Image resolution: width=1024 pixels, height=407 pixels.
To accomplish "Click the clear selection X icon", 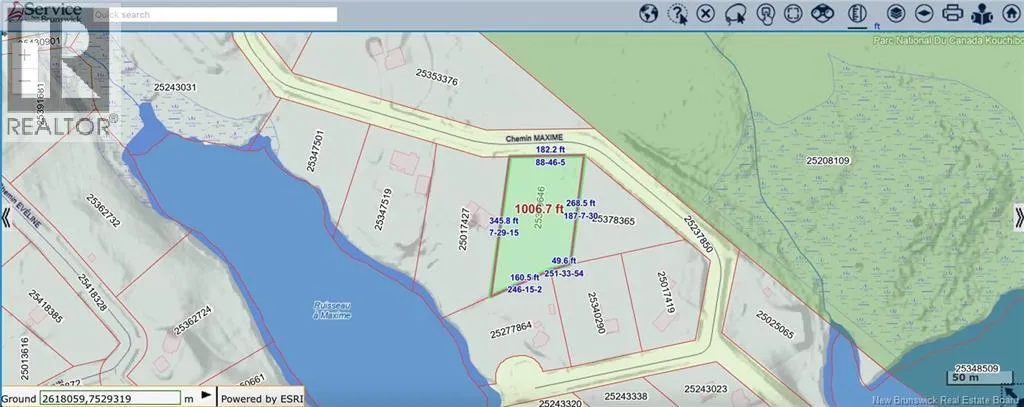I will 706,13.
